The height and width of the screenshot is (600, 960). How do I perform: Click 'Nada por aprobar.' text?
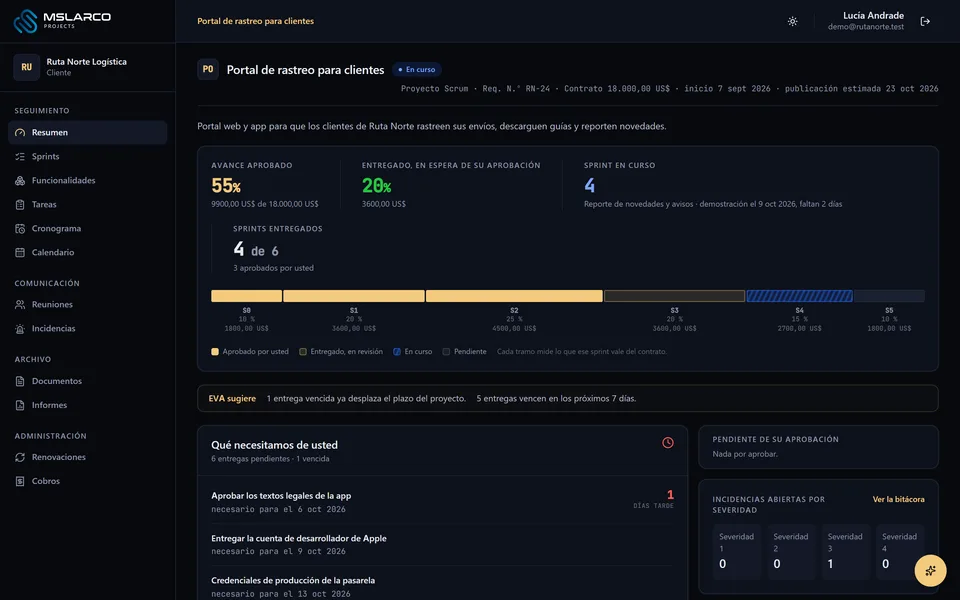tap(745, 454)
